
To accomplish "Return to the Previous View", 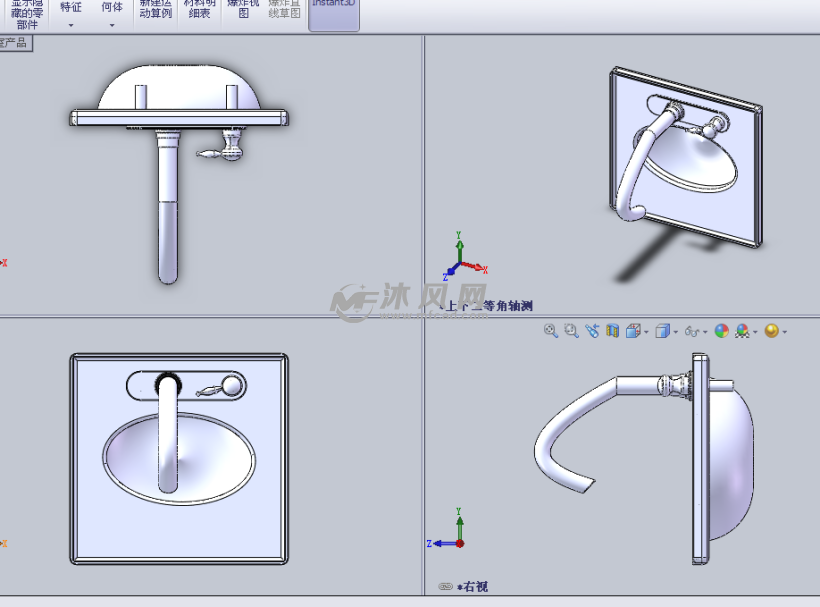I will (x=592, y=330).
